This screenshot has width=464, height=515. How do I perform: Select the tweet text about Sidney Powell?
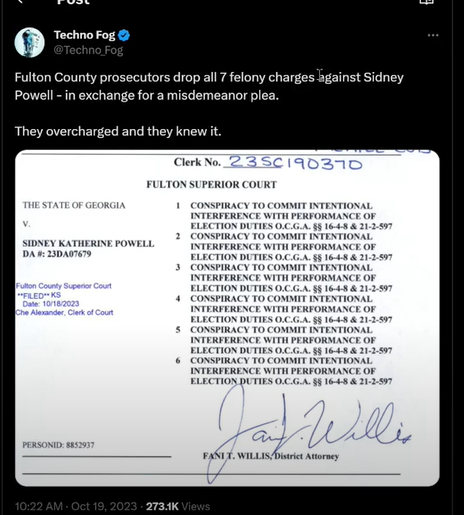[209, 86]
